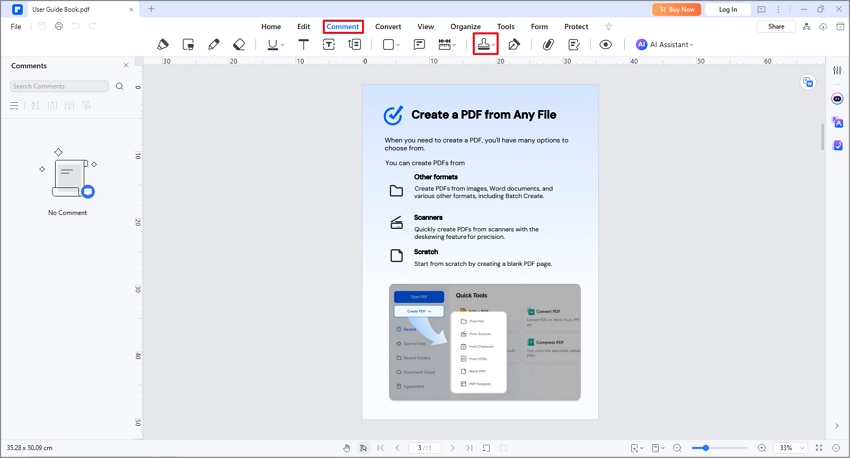Open the Stamp tool

(485, 44)
